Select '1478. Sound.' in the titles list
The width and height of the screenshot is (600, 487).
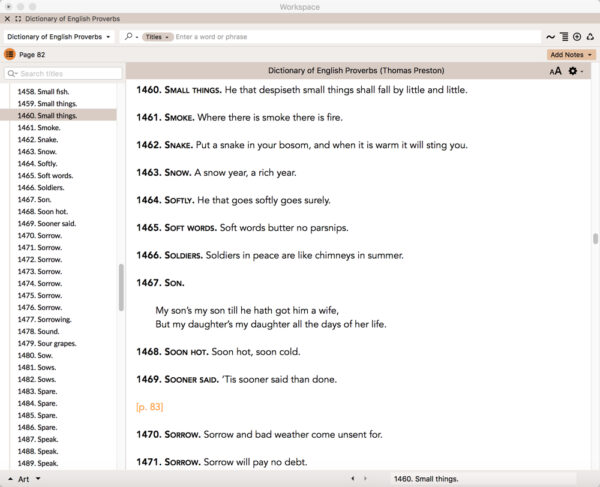tap(38, 331)
